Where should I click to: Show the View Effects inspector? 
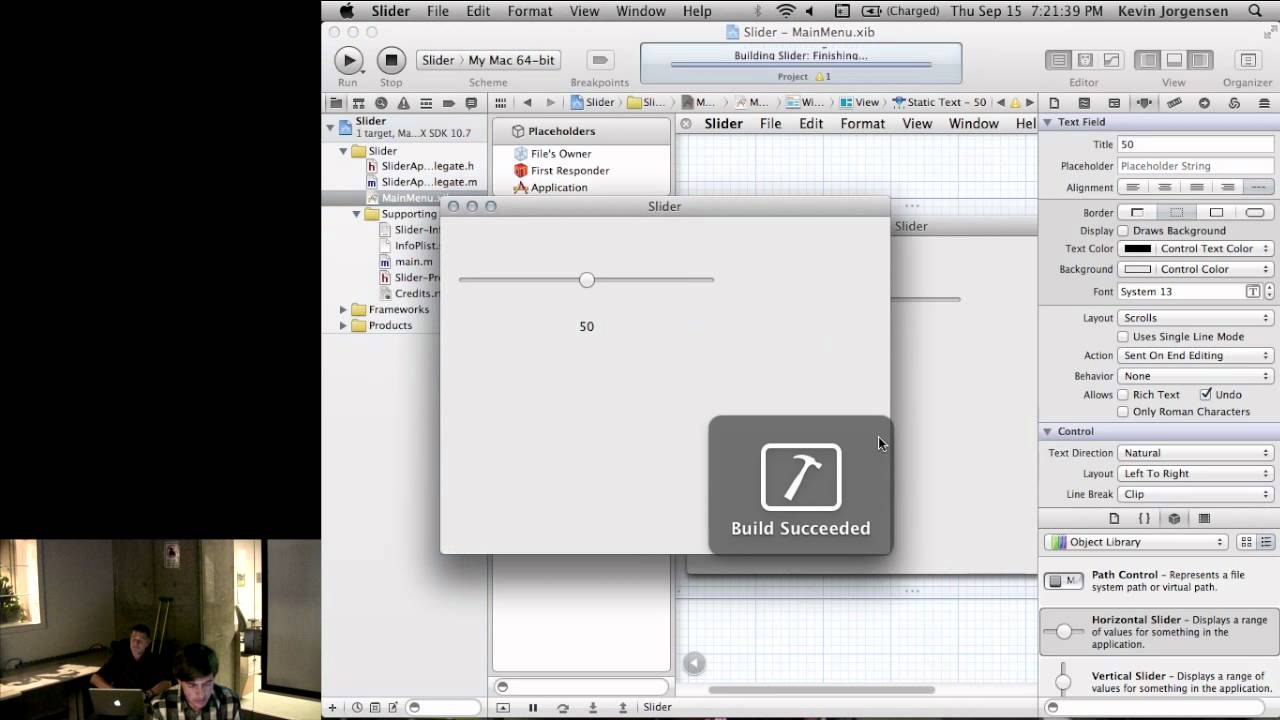[x=1264, y=103]
